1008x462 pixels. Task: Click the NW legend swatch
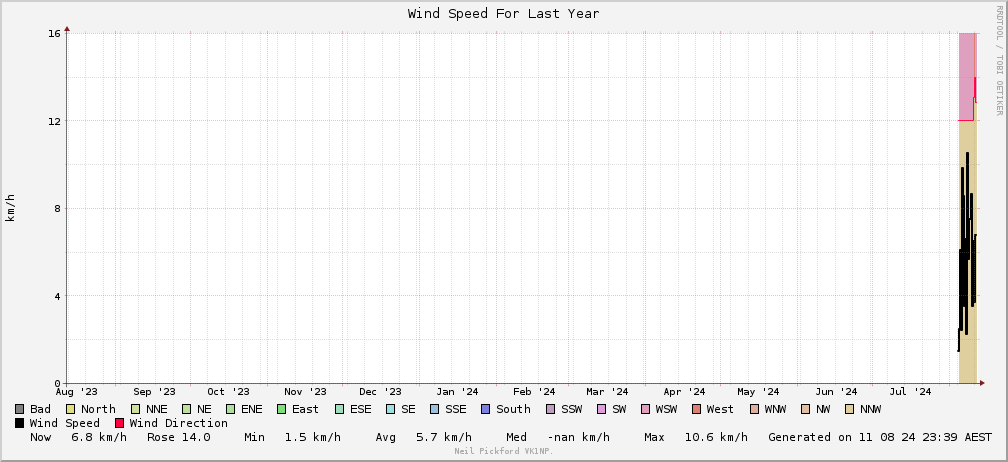[806, 409]
